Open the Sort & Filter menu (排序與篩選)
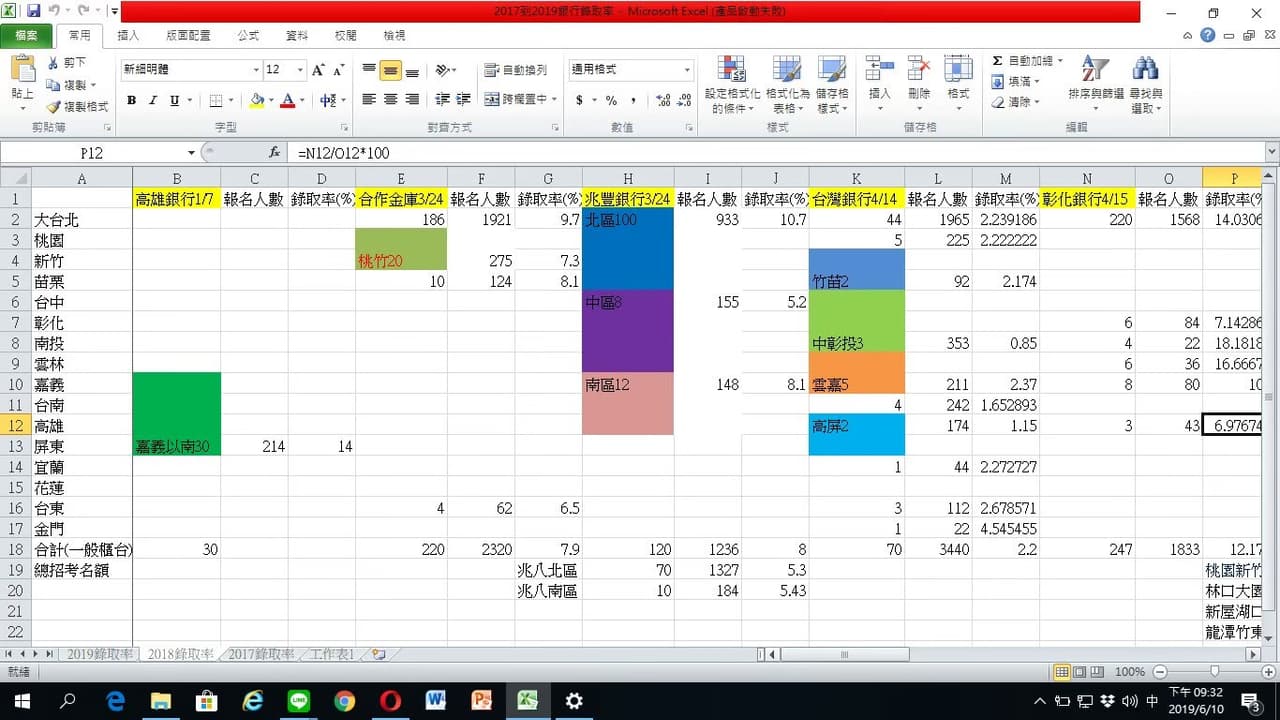Image resolution: width=1280 pixels, height=720 pixels. 1096,84
